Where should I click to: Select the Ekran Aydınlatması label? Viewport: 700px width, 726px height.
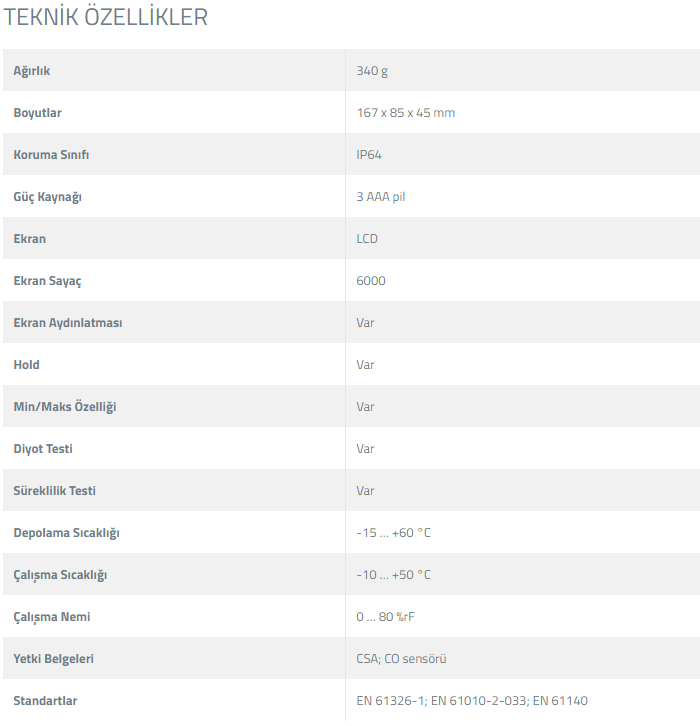(68, 323)
